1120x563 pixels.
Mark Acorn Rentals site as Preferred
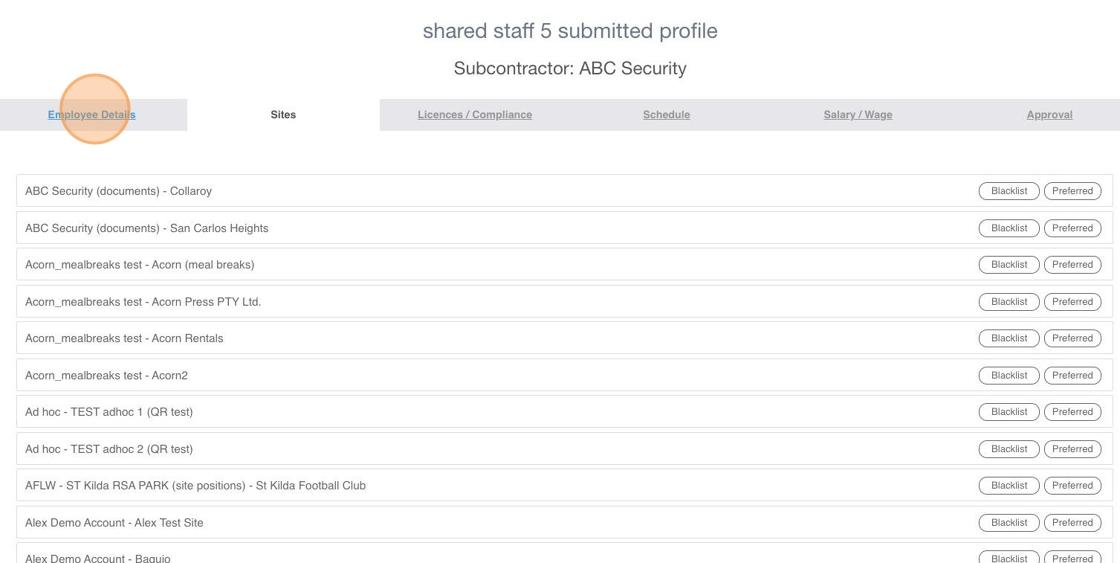(1072, 338)
